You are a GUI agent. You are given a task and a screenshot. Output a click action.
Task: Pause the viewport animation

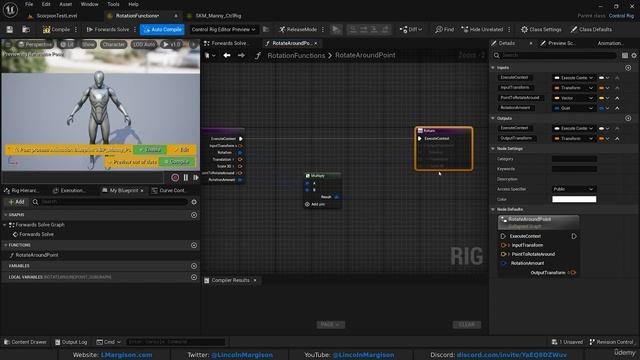[x=186, y=178]
